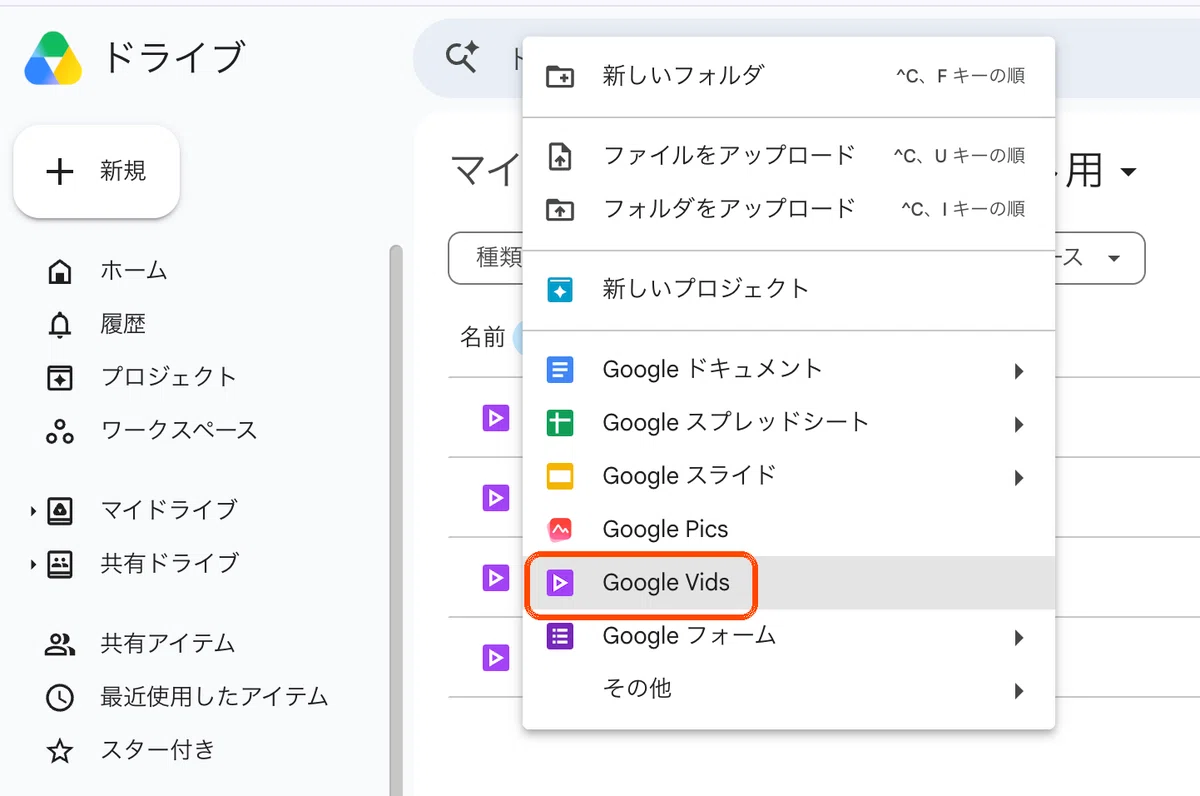Screen dimensions: 1200x796
Task: Select 共有ドライブ in the sidebar
Action: pyautogui.click(x=169, y=563)
